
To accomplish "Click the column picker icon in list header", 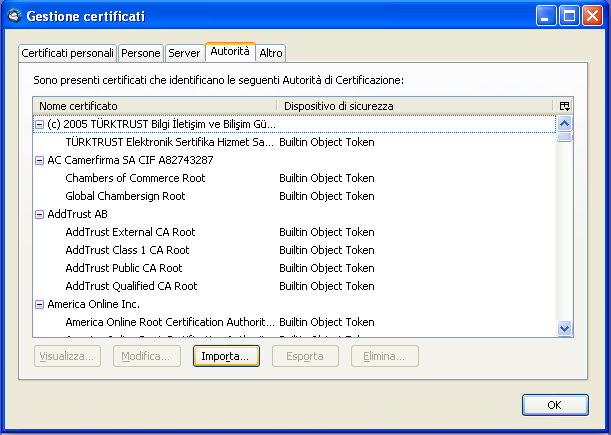I will point(564,105).
